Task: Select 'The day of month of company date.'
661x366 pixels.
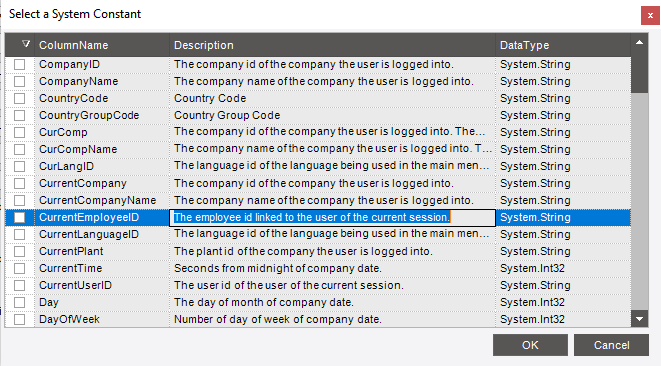Action: tap(332, 302)
